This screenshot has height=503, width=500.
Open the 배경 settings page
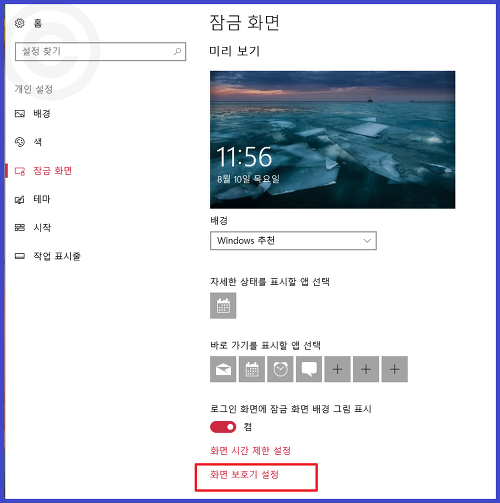point(42,114)
